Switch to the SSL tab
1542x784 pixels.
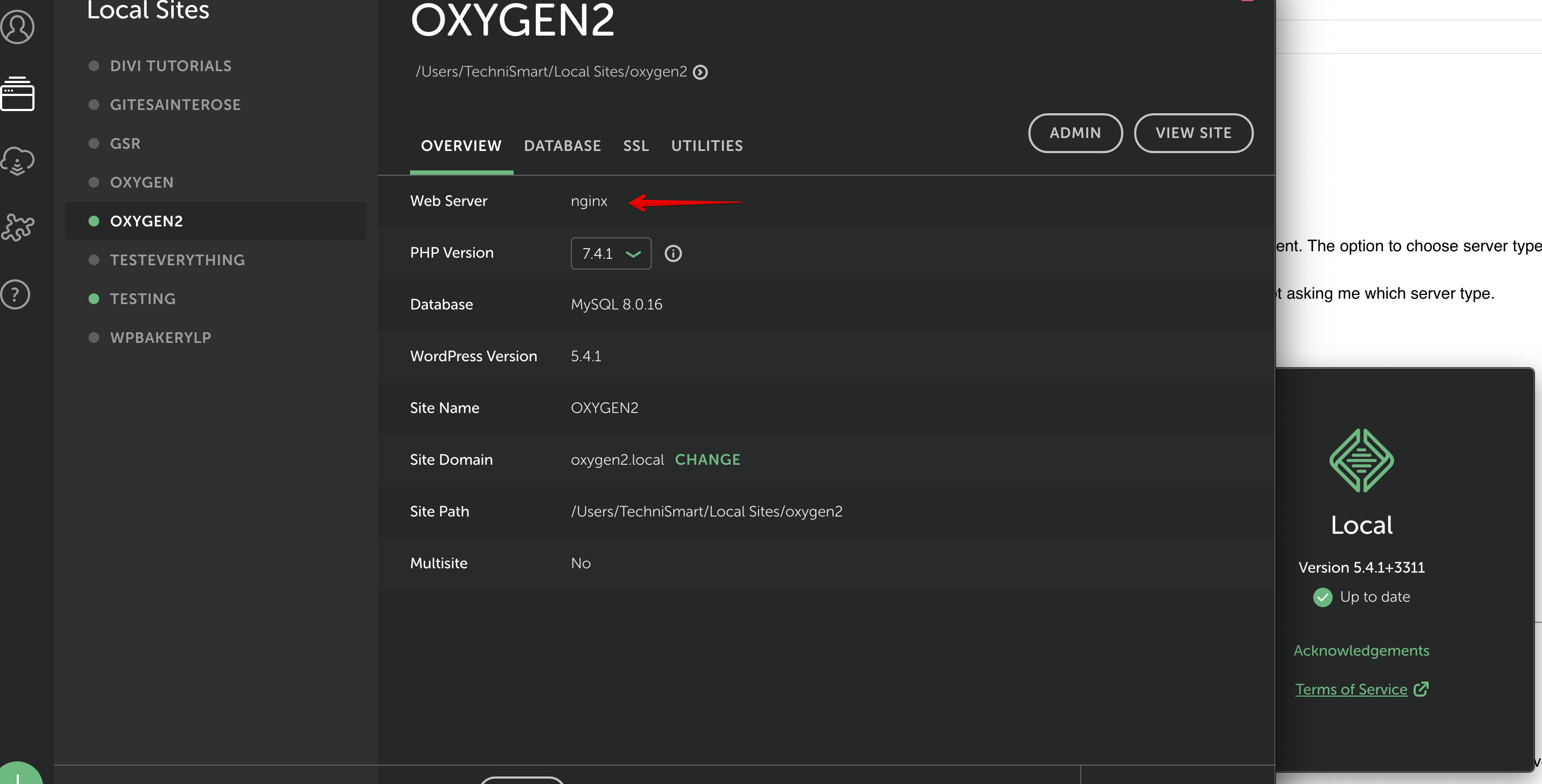(x=636, y=146)
